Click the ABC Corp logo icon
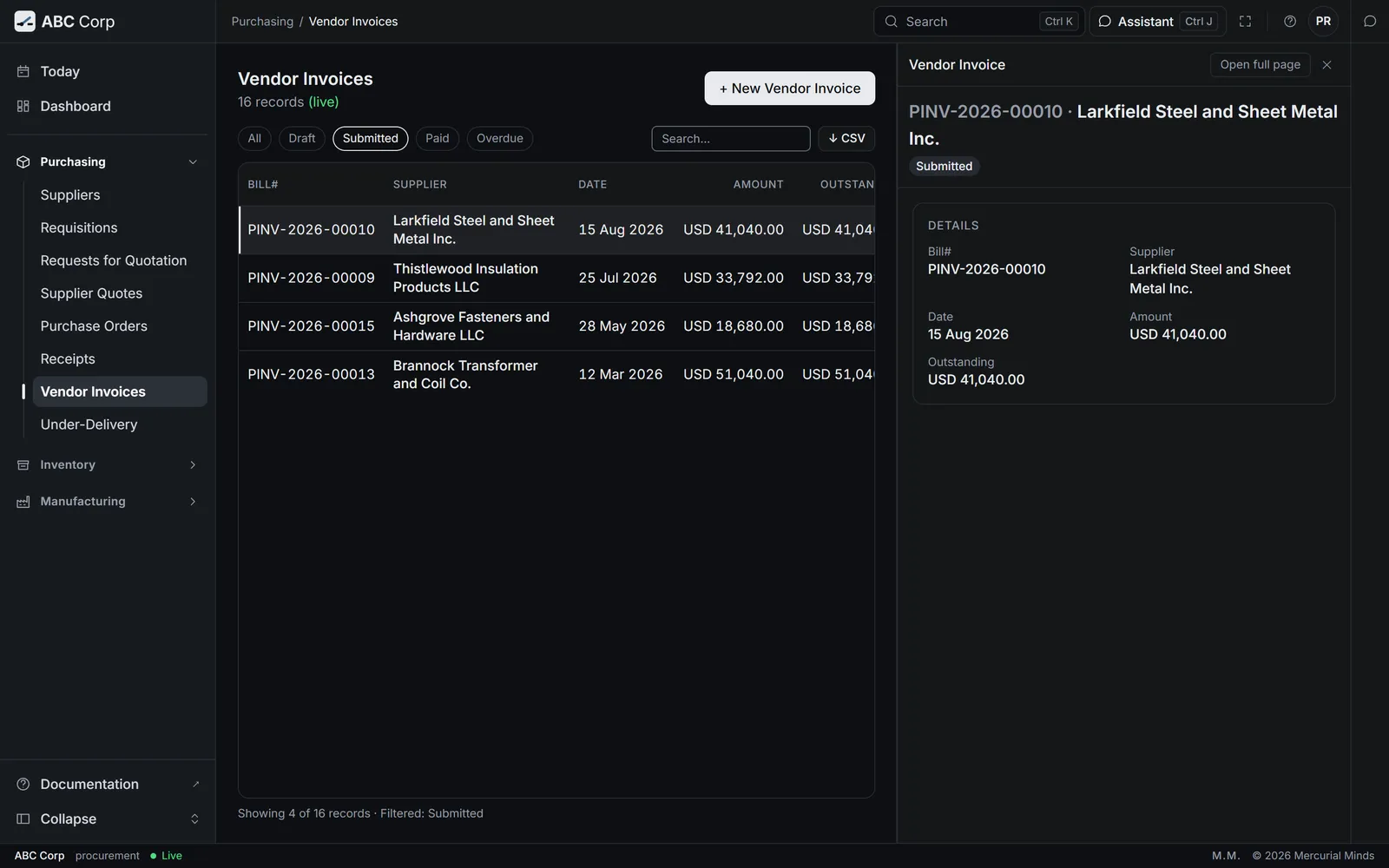The image size is (1389, 868). coord(24,22)
